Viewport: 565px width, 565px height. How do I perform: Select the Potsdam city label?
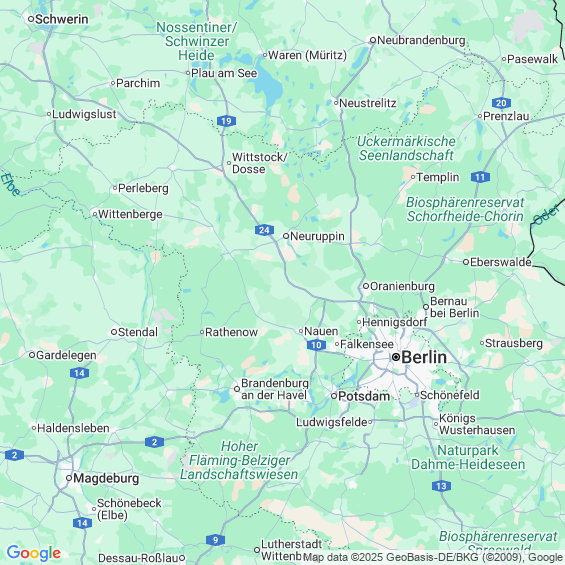coord(364,396)
